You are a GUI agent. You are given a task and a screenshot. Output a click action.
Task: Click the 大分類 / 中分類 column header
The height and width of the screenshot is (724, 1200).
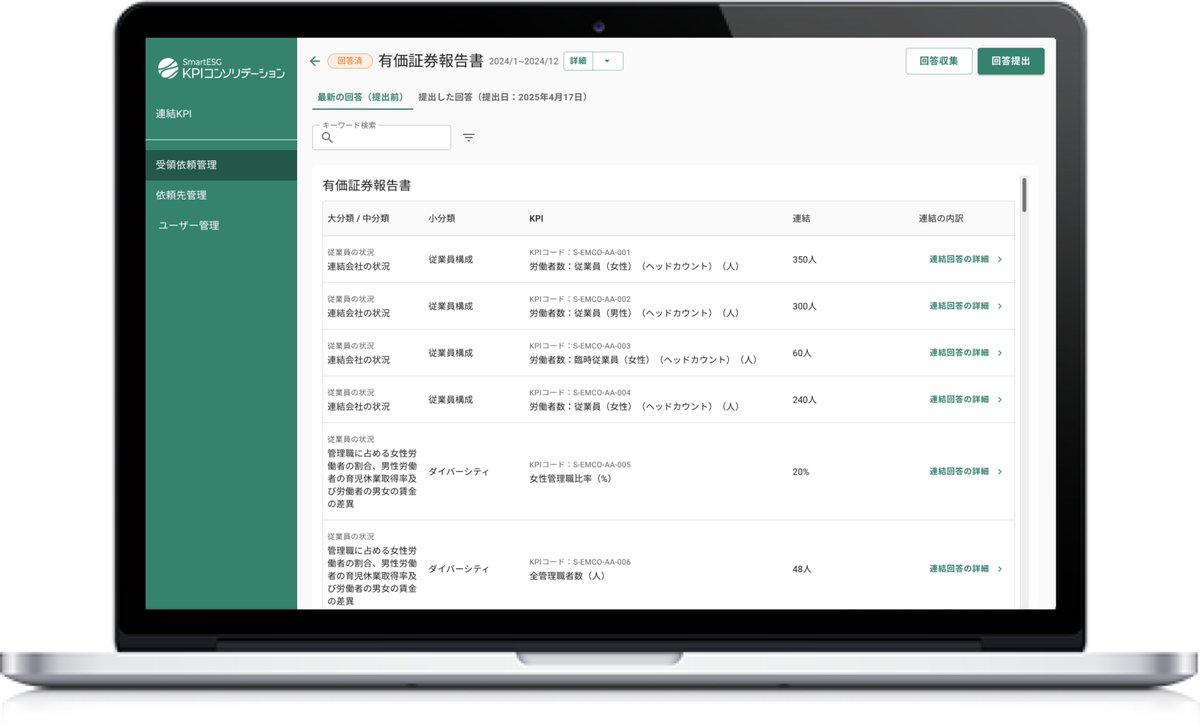[x=358, y=218]
